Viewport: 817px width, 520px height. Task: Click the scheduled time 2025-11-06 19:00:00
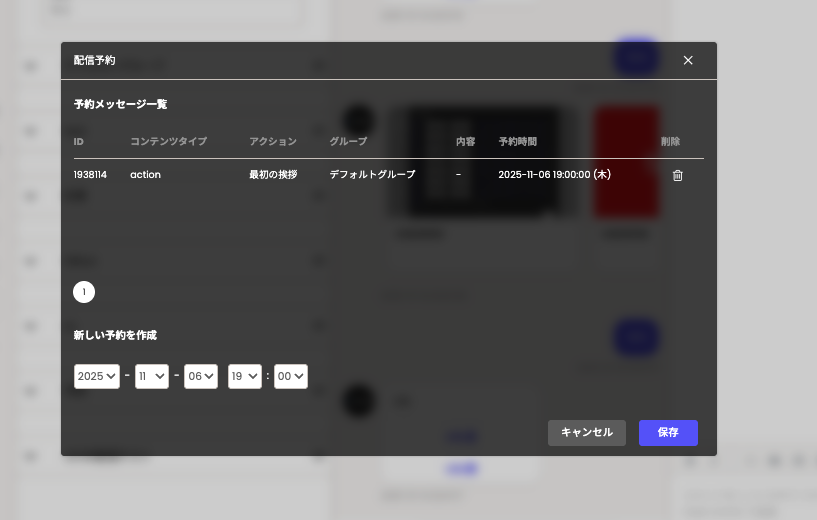554,174
